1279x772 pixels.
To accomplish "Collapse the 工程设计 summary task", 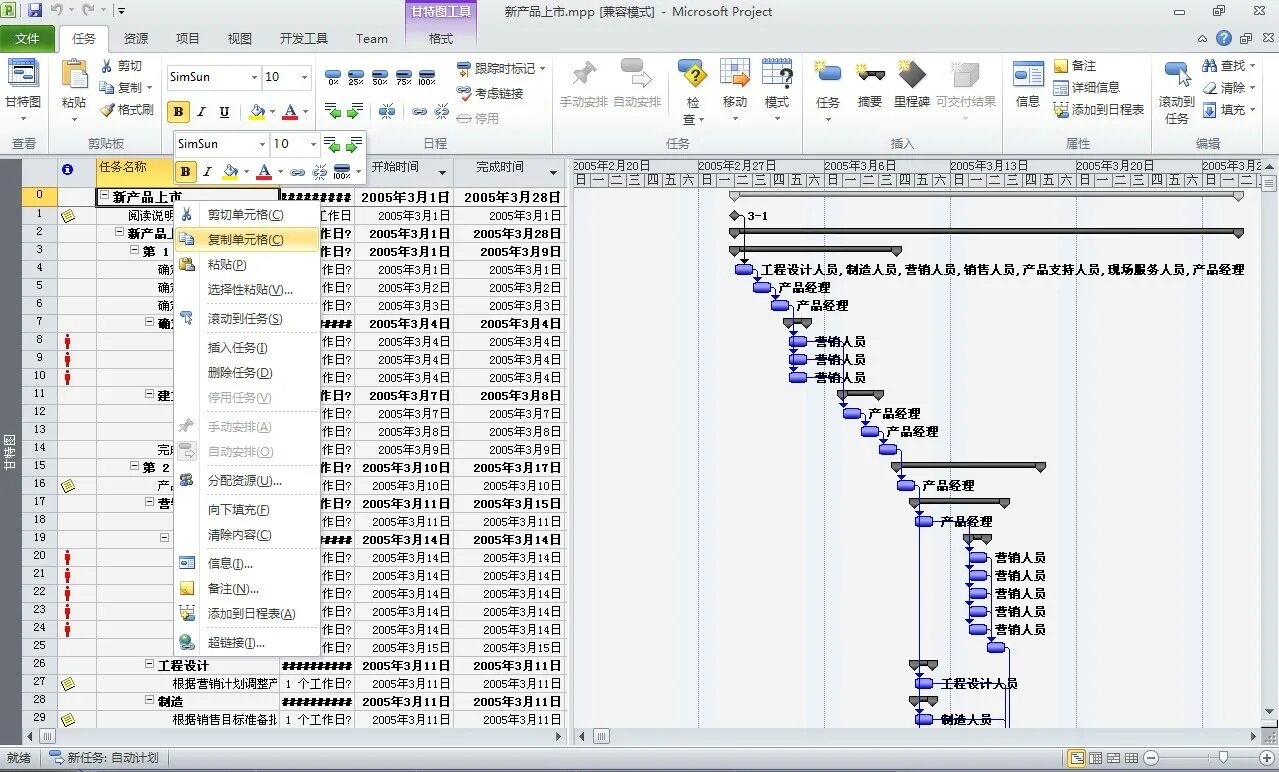I will coord(150,664).
